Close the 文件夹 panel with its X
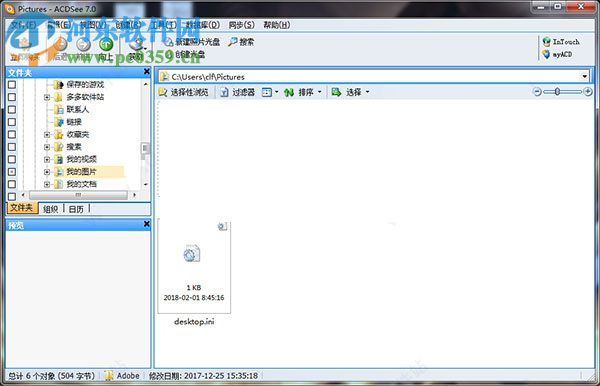The width and height of the screenshot is (600, 386). pyautogui.click(x=147, y=72)
